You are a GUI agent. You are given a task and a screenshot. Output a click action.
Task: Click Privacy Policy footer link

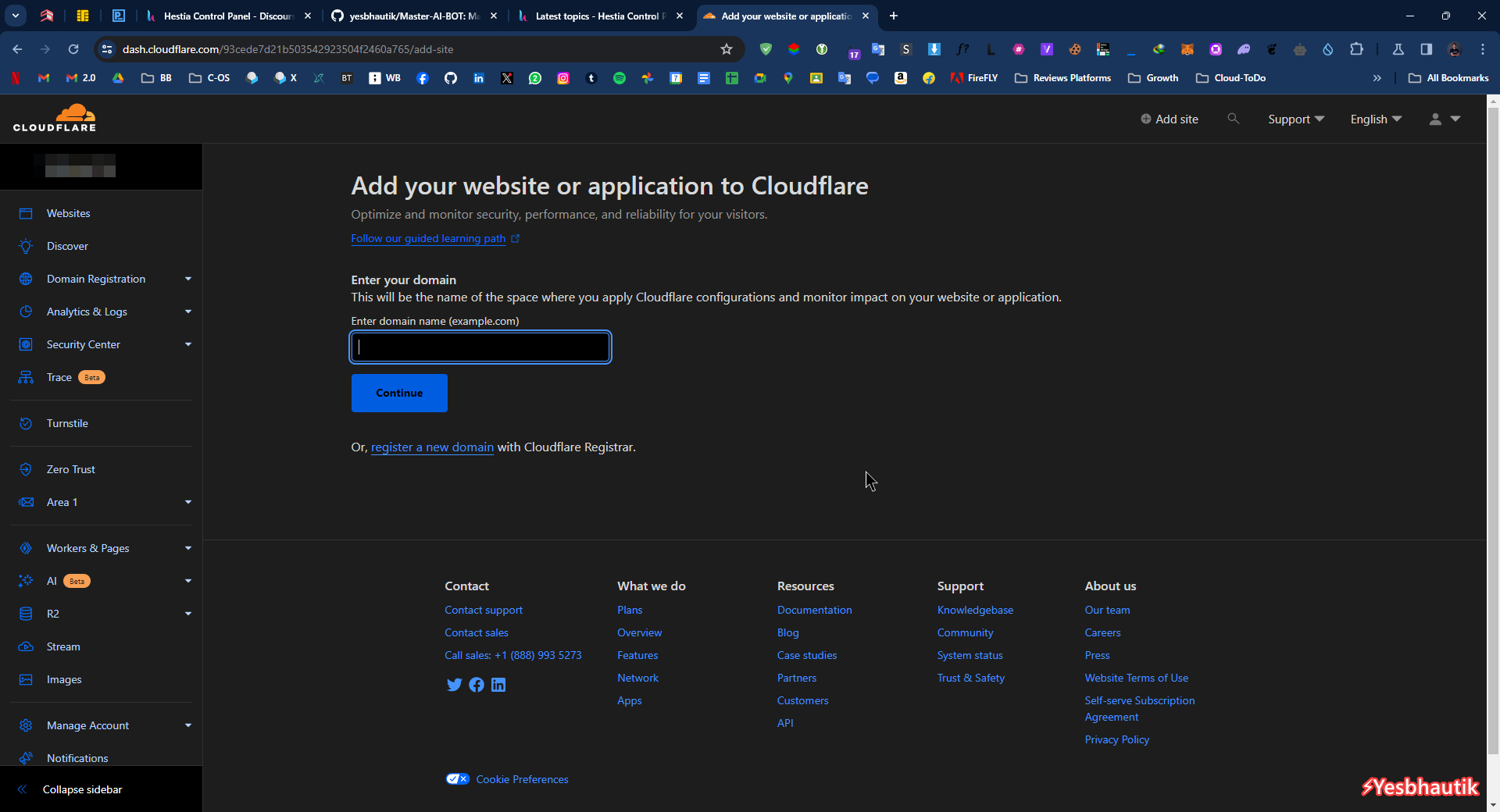(x=1116, y=739)
